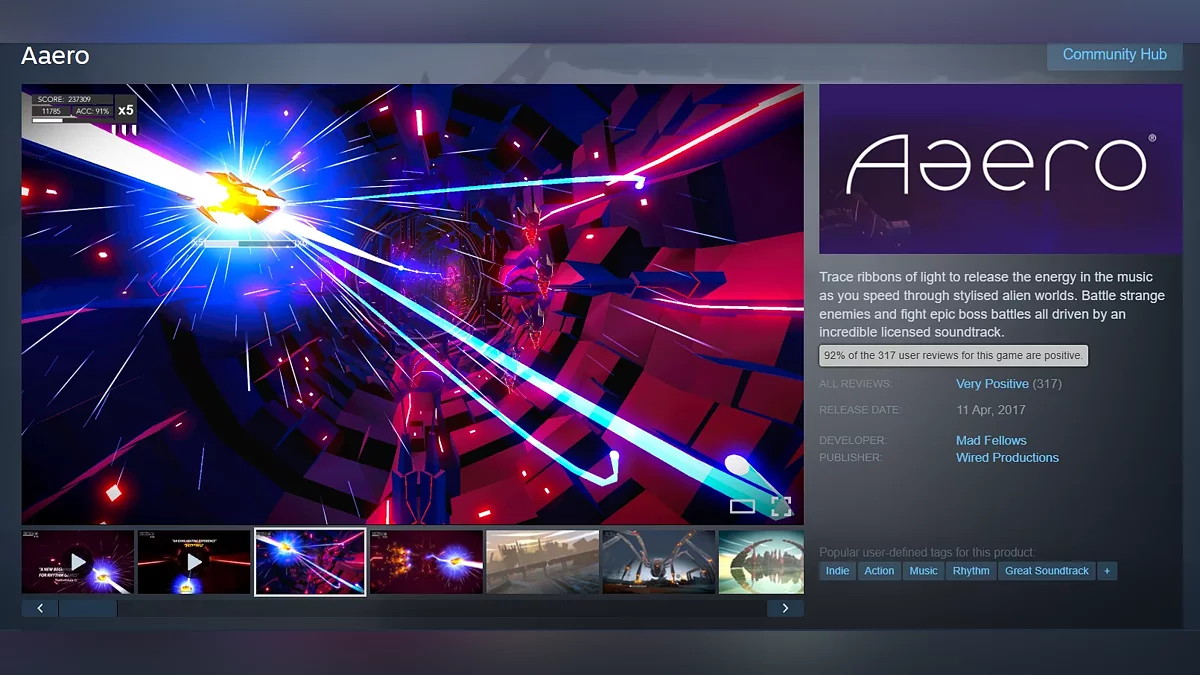
Task: Select the Music tag
Action: 923,571
